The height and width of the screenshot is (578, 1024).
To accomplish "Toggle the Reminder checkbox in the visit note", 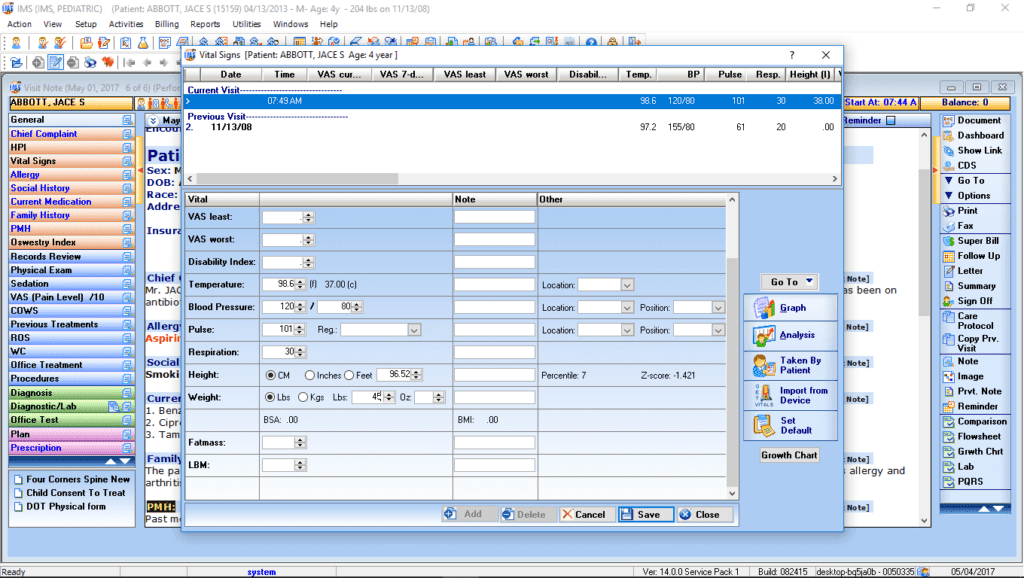I will pyautogui.click(x=891, y=120).
